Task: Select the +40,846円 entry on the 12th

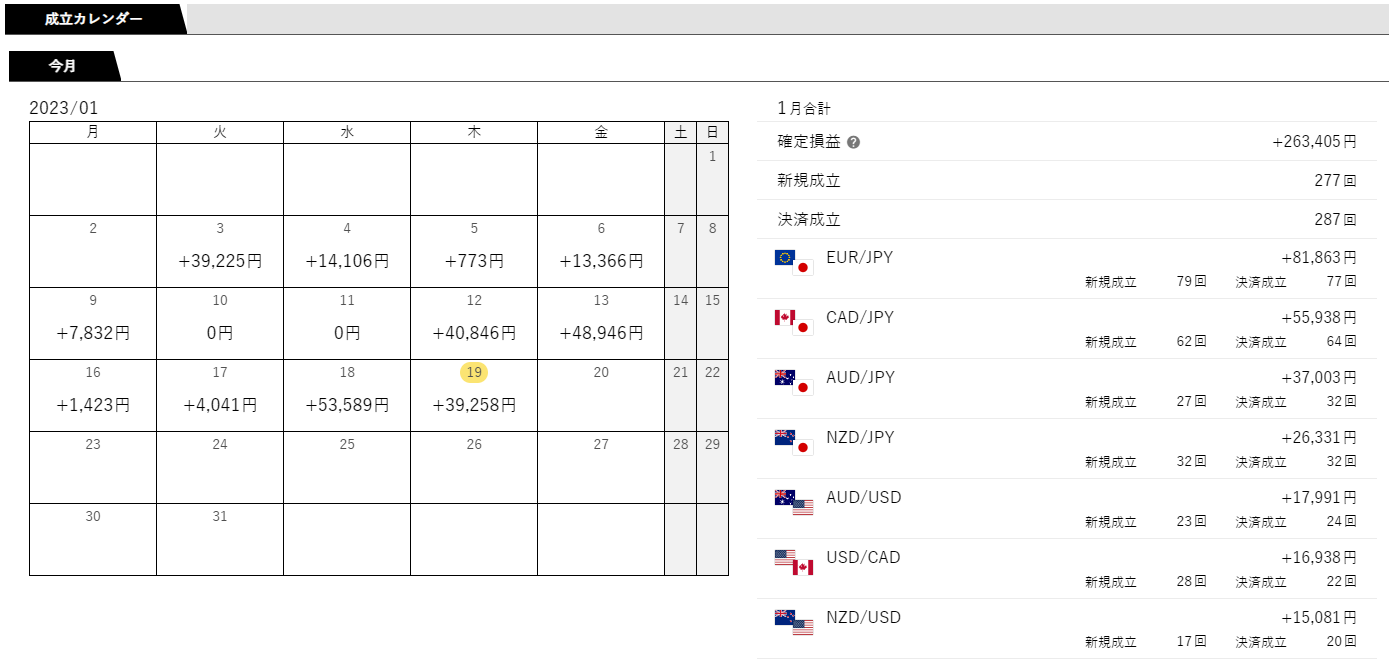Action: click(474, 333)
